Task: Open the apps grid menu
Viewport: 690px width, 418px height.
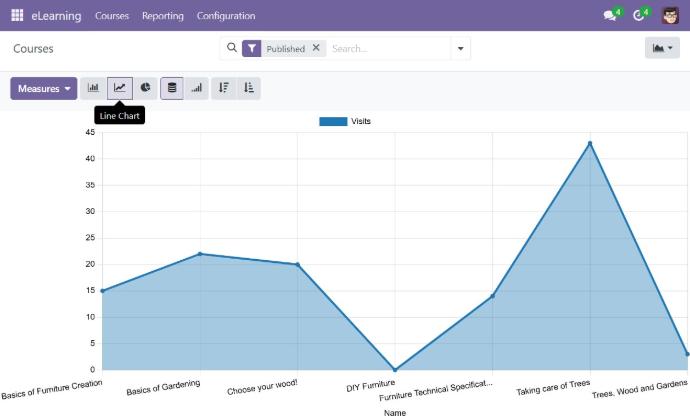Action: (17, 15)
